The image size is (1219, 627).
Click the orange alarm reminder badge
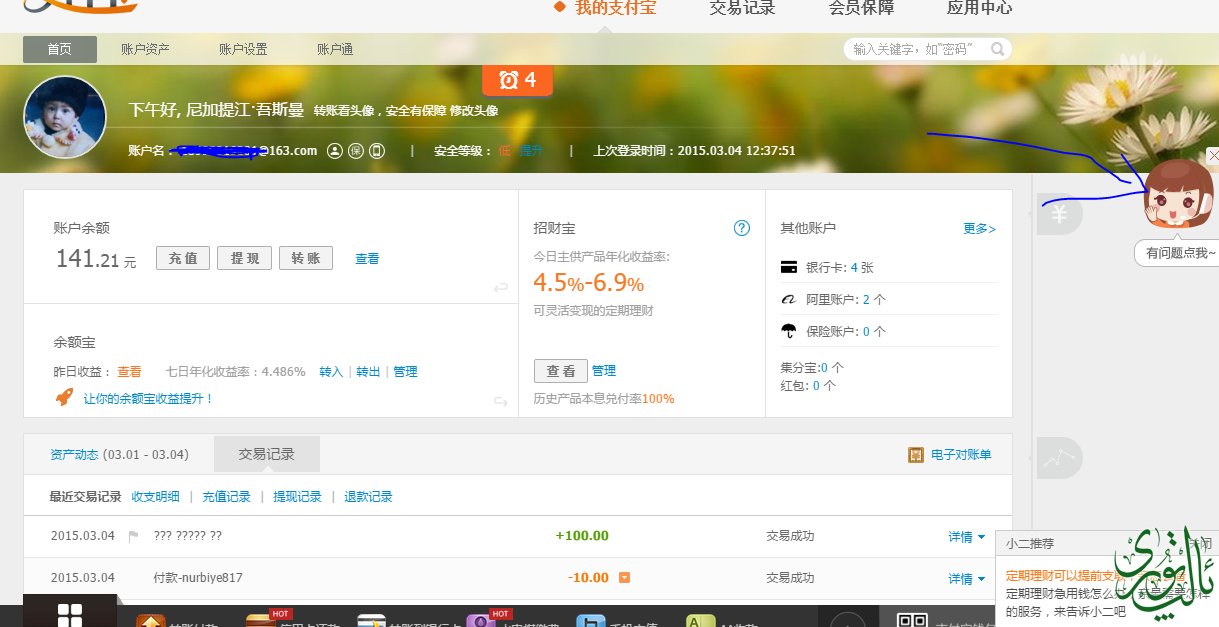517,80
